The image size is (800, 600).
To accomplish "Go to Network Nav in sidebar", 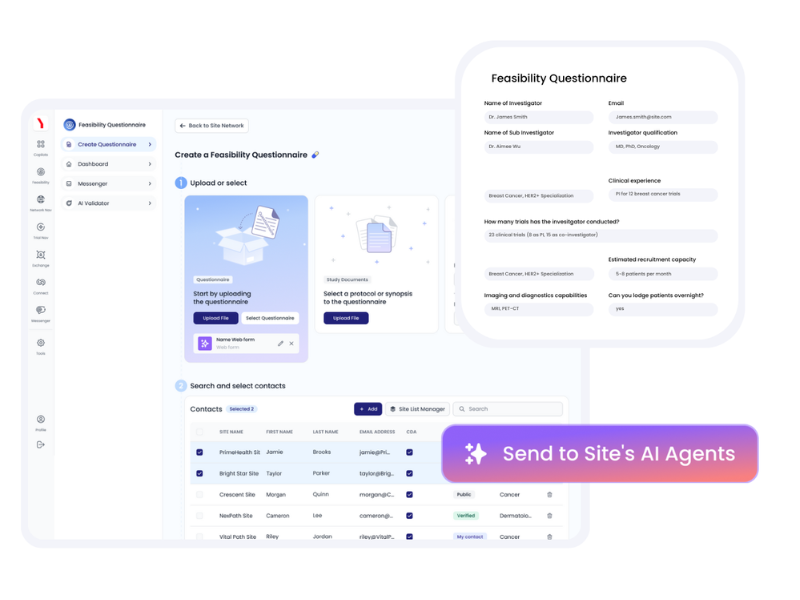I will pos(41,199).
